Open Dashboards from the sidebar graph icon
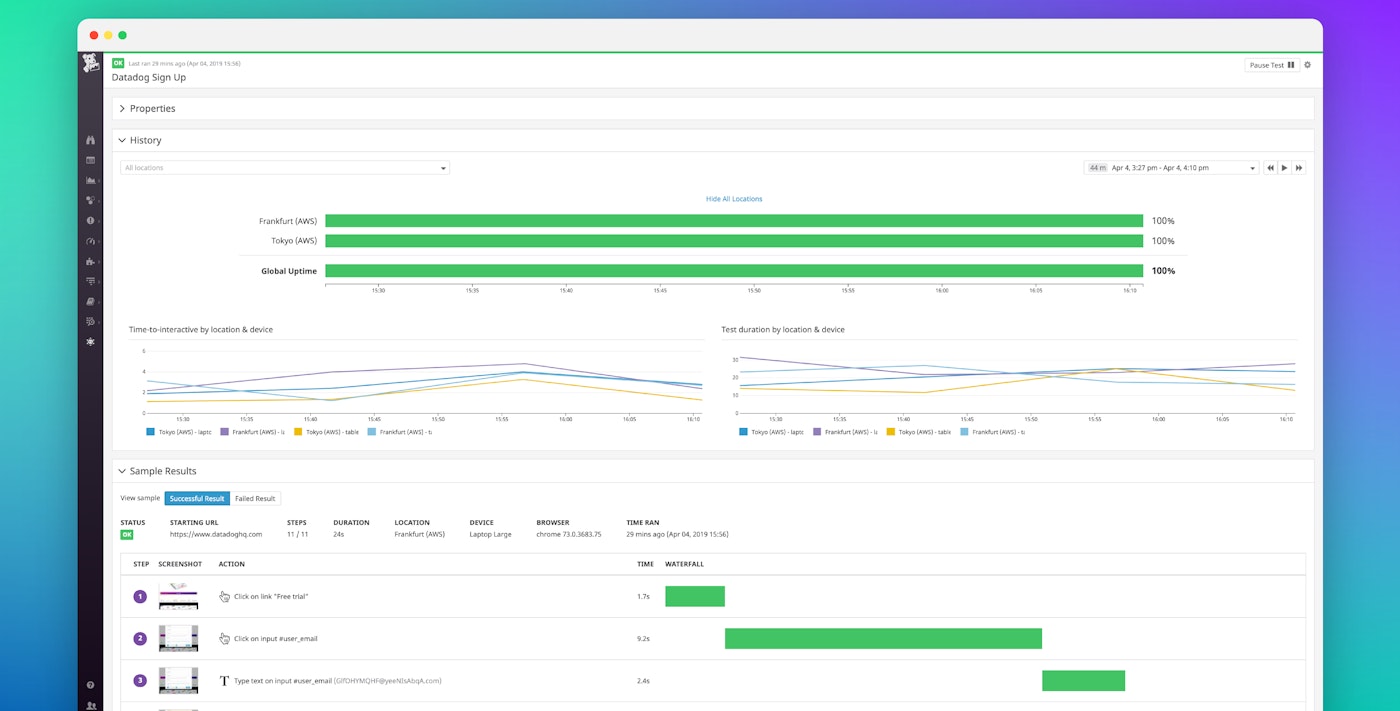 [x=90, y=180]
